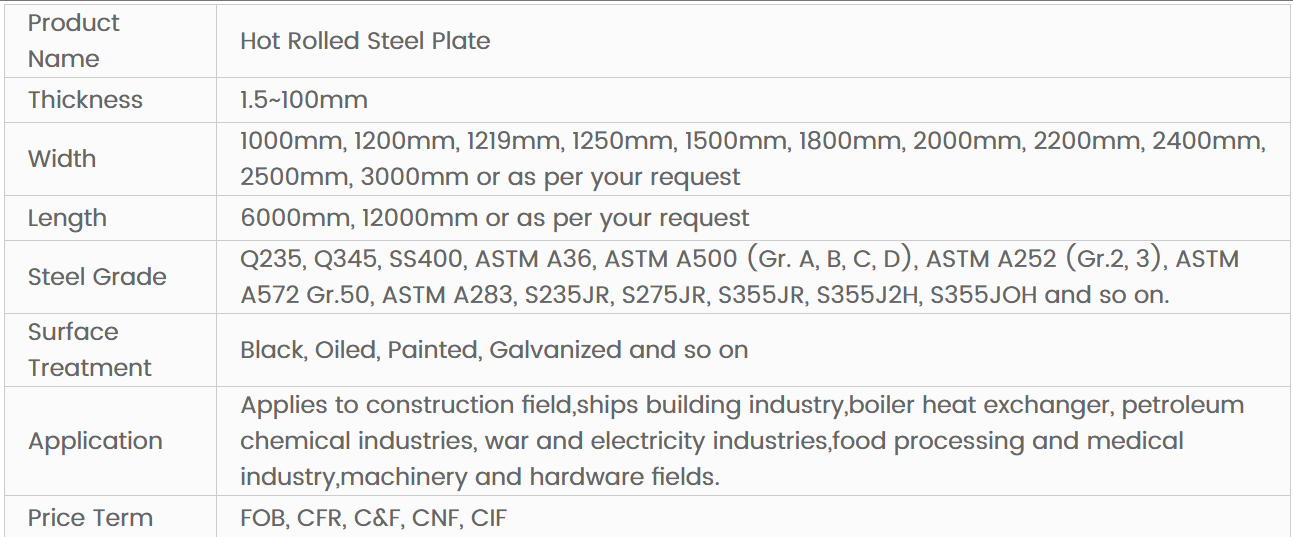Click the Surface Treatment label cell
Image resolution: width=1293 pixels, height=537 pixels.
click(x=89, y=350)
